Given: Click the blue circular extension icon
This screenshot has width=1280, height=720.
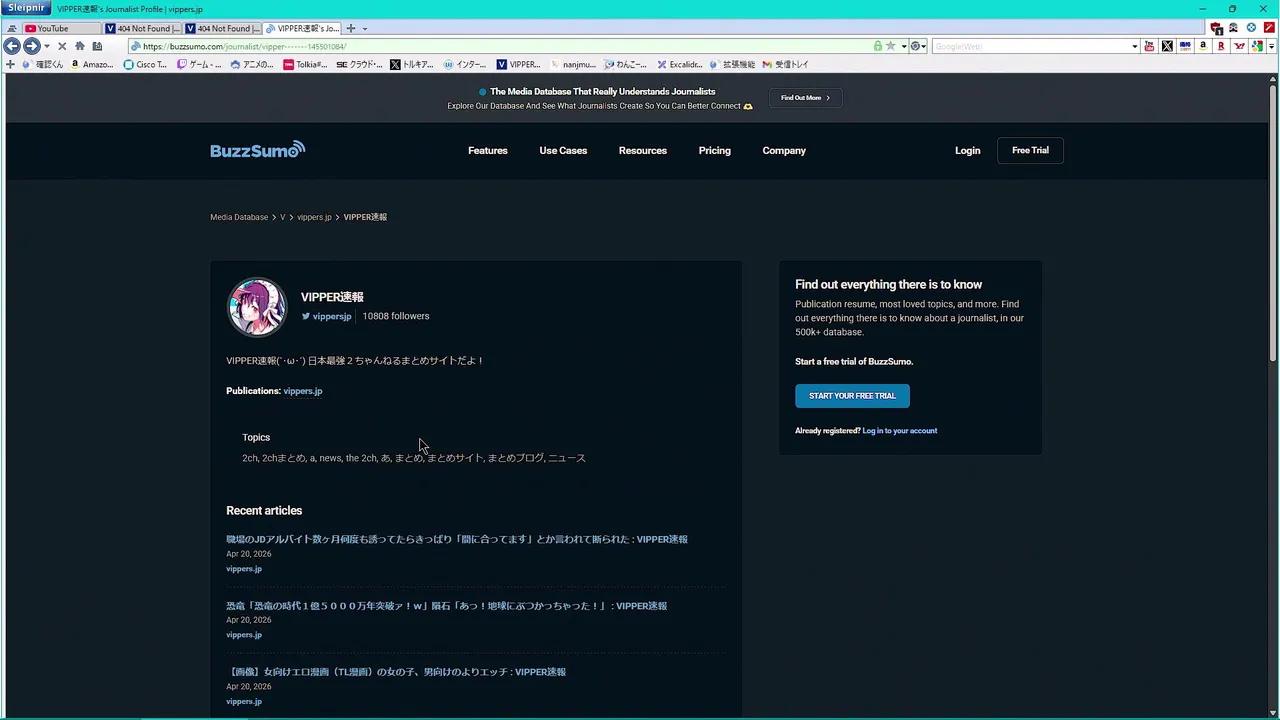Looking at the screenshot, I should [1251, 28].
